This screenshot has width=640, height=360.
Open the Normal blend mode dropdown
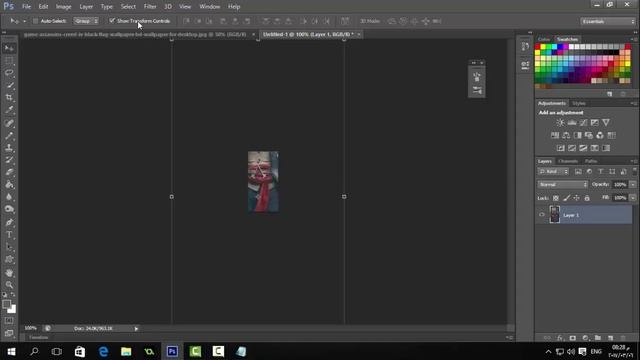tap(562, 184)
